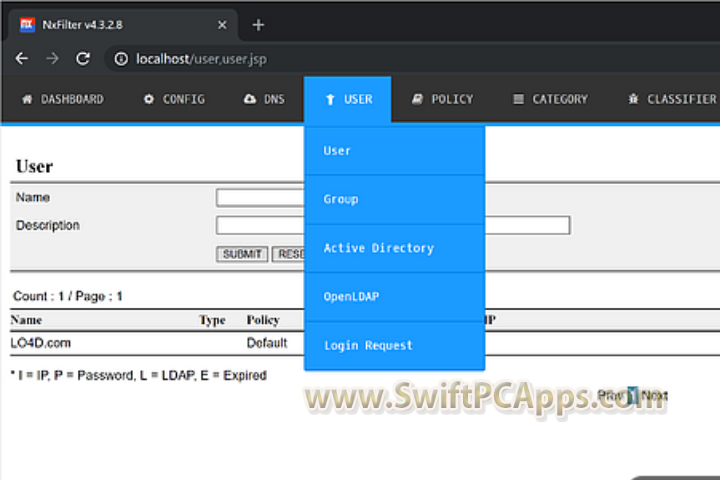Select Group from the dropdown menu
Image resolution: width=720 pixels, height=480 pixels.
coord(394,199)
